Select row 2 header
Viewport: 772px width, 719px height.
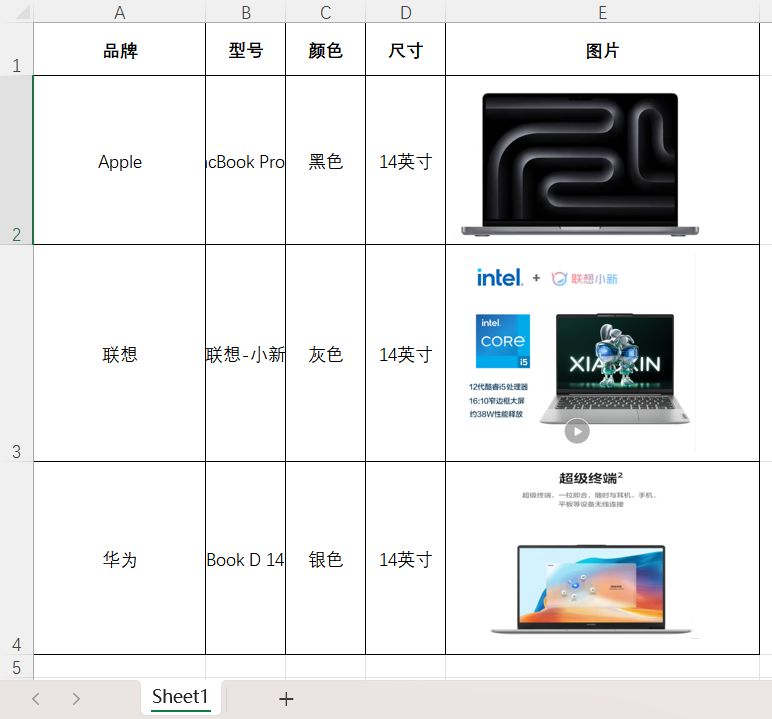[x=16, y=160]
